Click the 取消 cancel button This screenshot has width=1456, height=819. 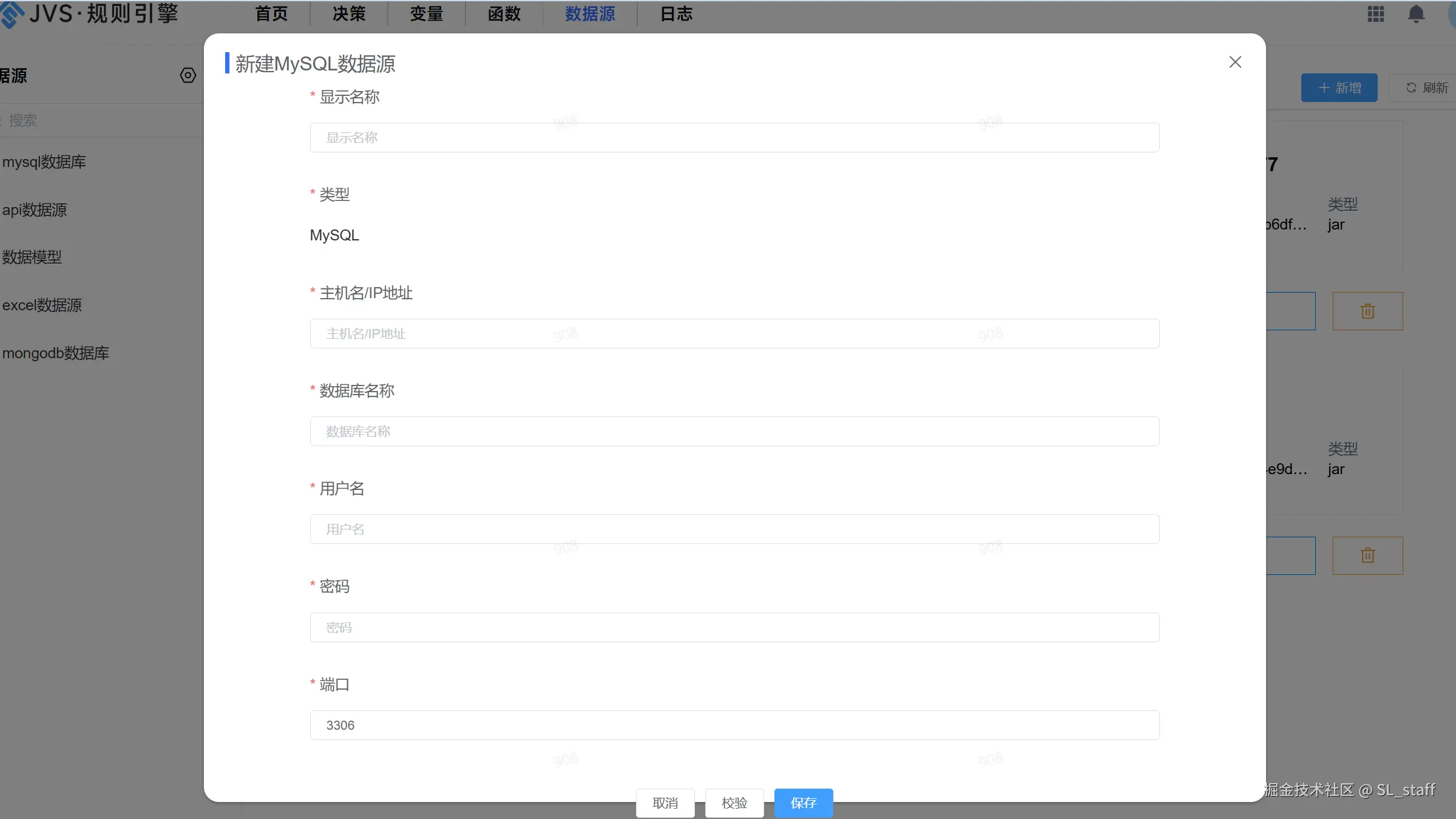click(665, 803)
